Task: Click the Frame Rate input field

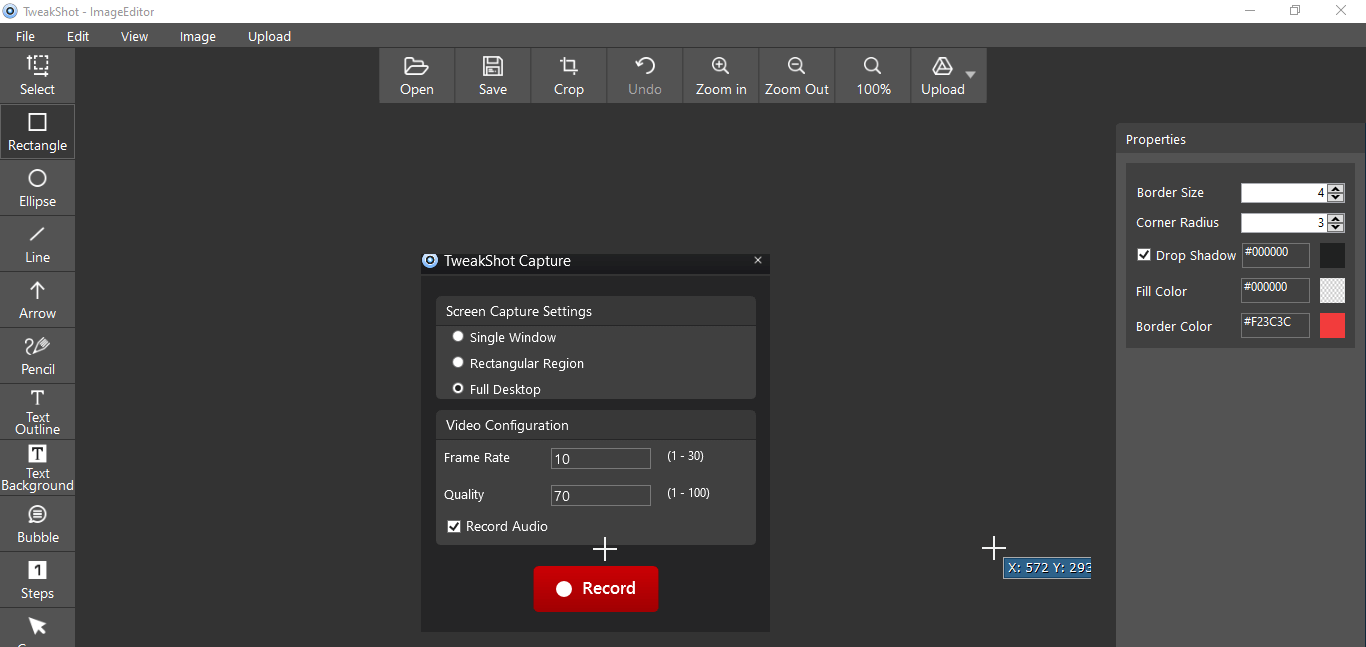Action: (601, 459)
